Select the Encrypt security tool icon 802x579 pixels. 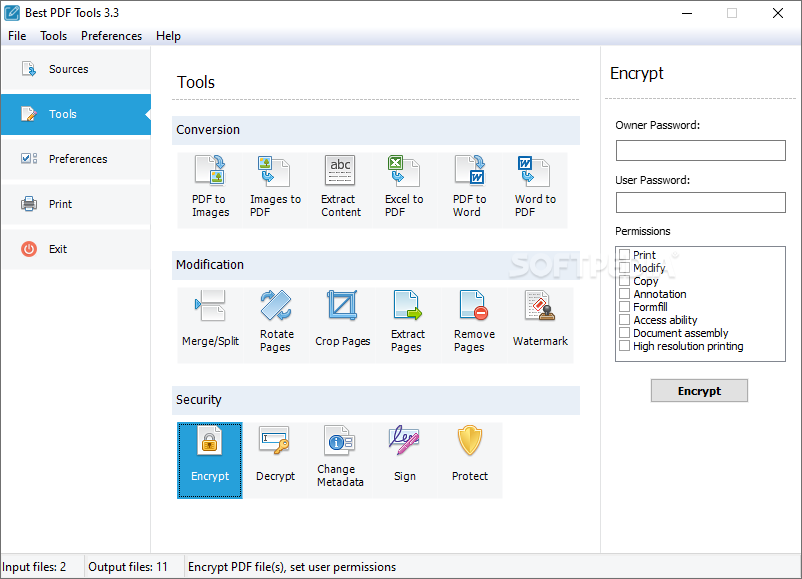210,460
